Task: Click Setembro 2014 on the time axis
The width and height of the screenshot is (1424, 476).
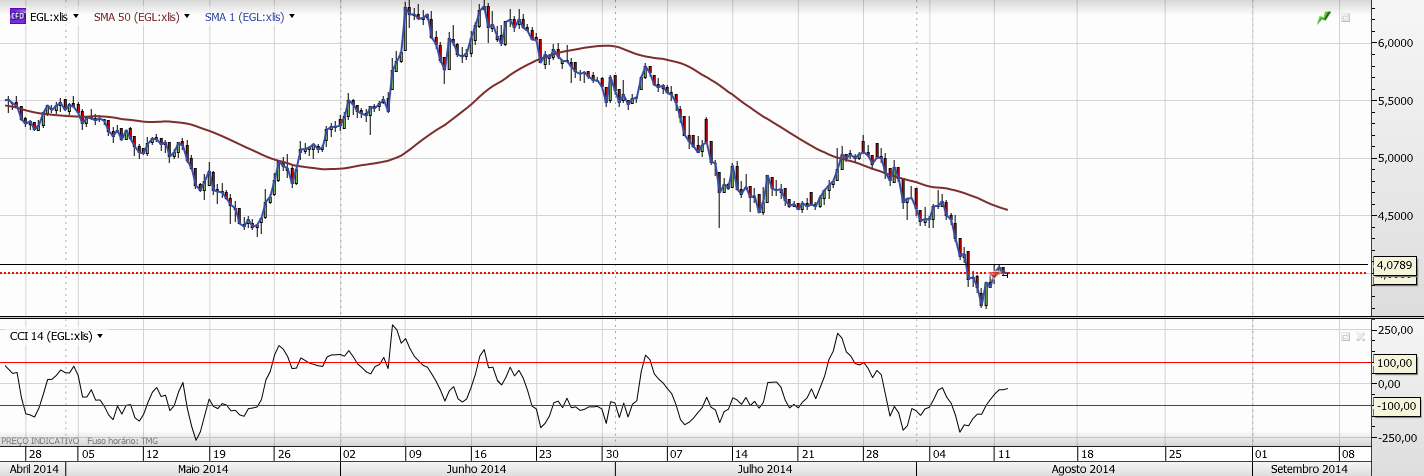Action: [1308, 469]
